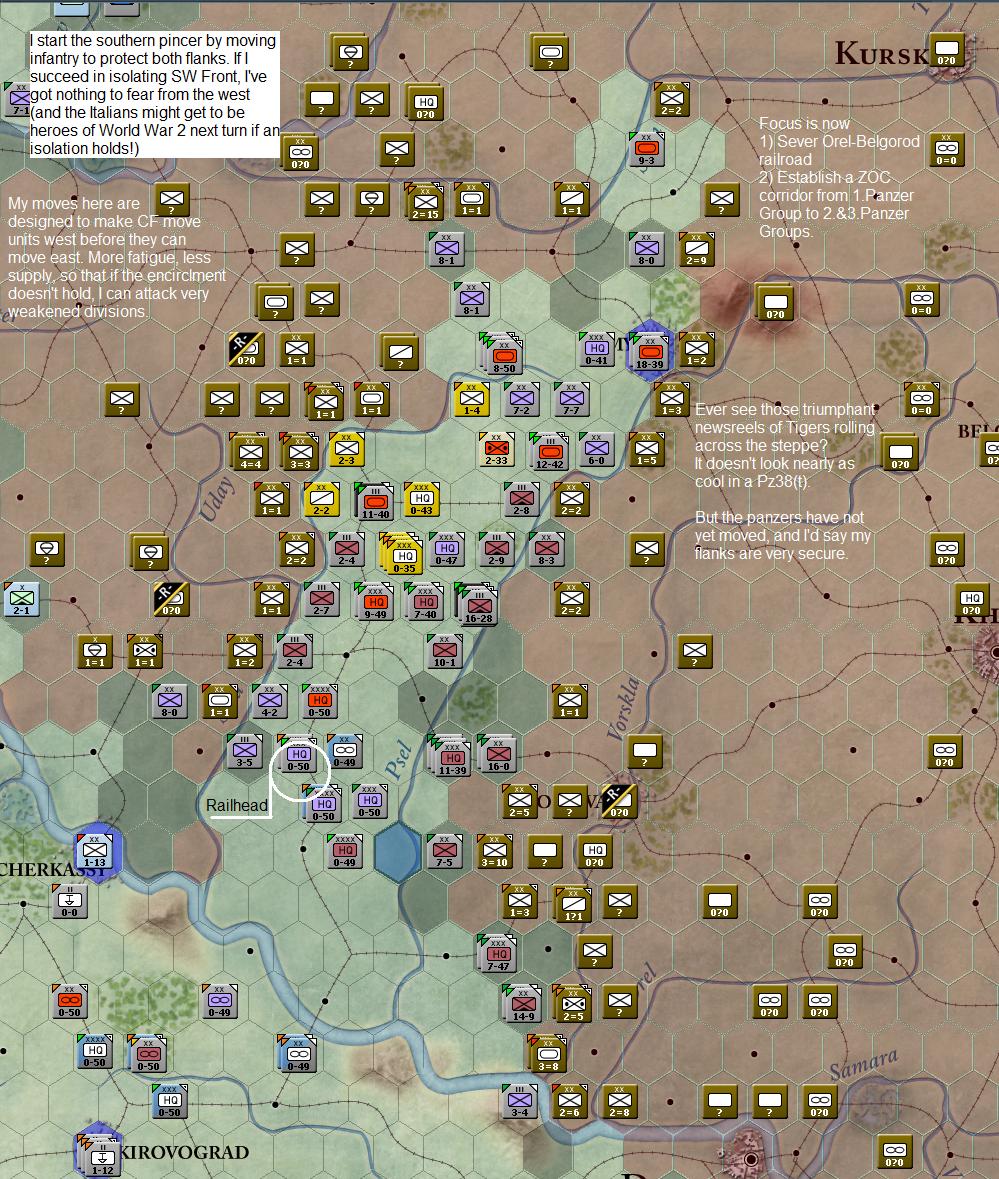Screen dimensions: 999x1179
Task: Click the Soviet 2=8 rifle counter
Action: click(x=619, y=1102)
